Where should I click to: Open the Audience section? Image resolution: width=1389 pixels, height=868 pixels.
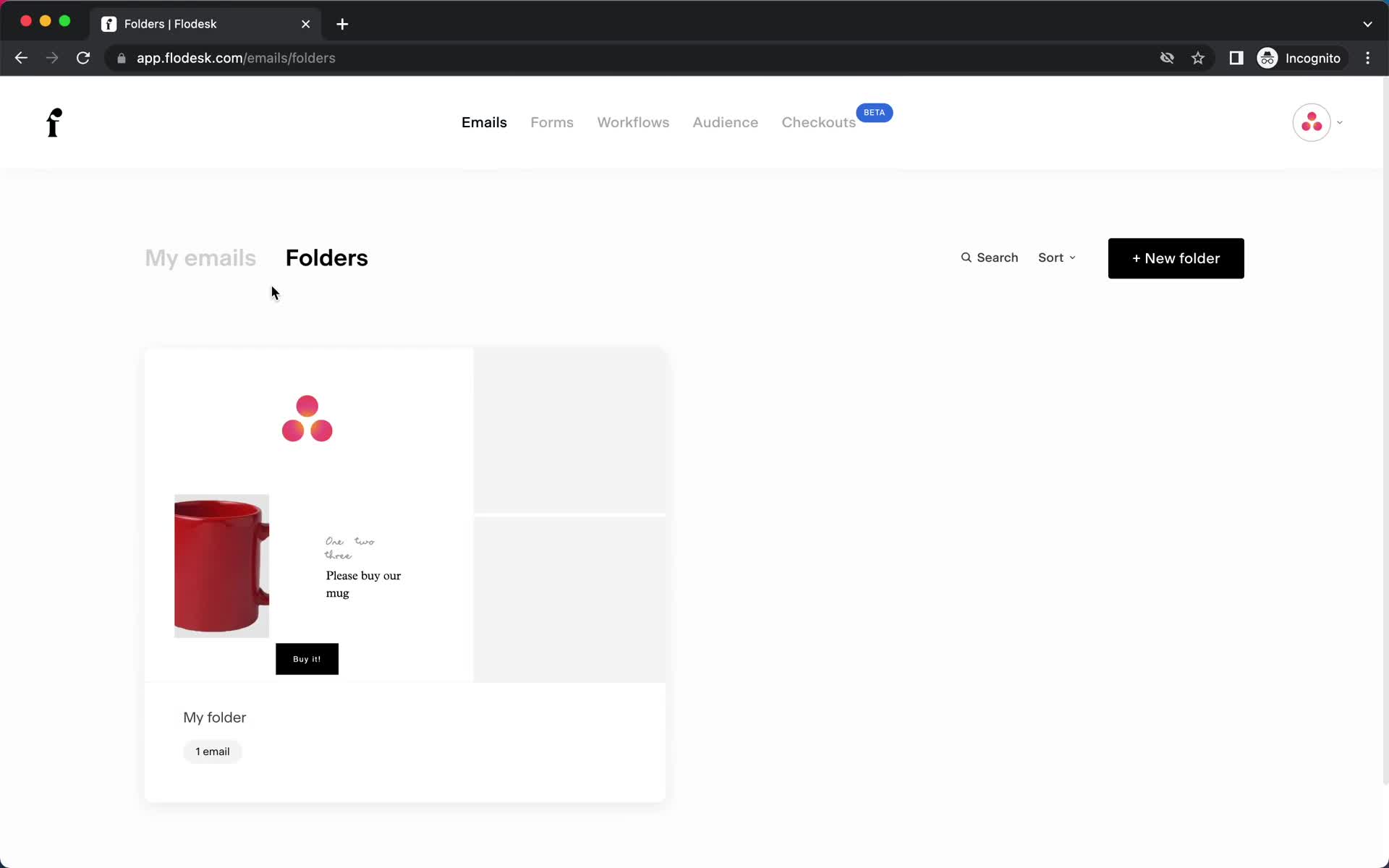725,122
